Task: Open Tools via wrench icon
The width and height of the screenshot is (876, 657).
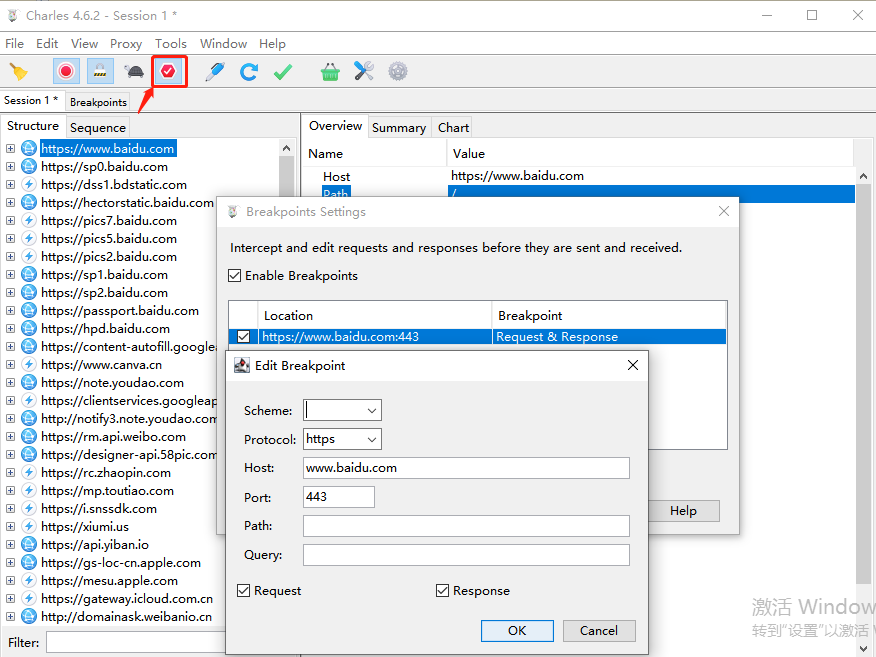Action: tap(364, 71)
